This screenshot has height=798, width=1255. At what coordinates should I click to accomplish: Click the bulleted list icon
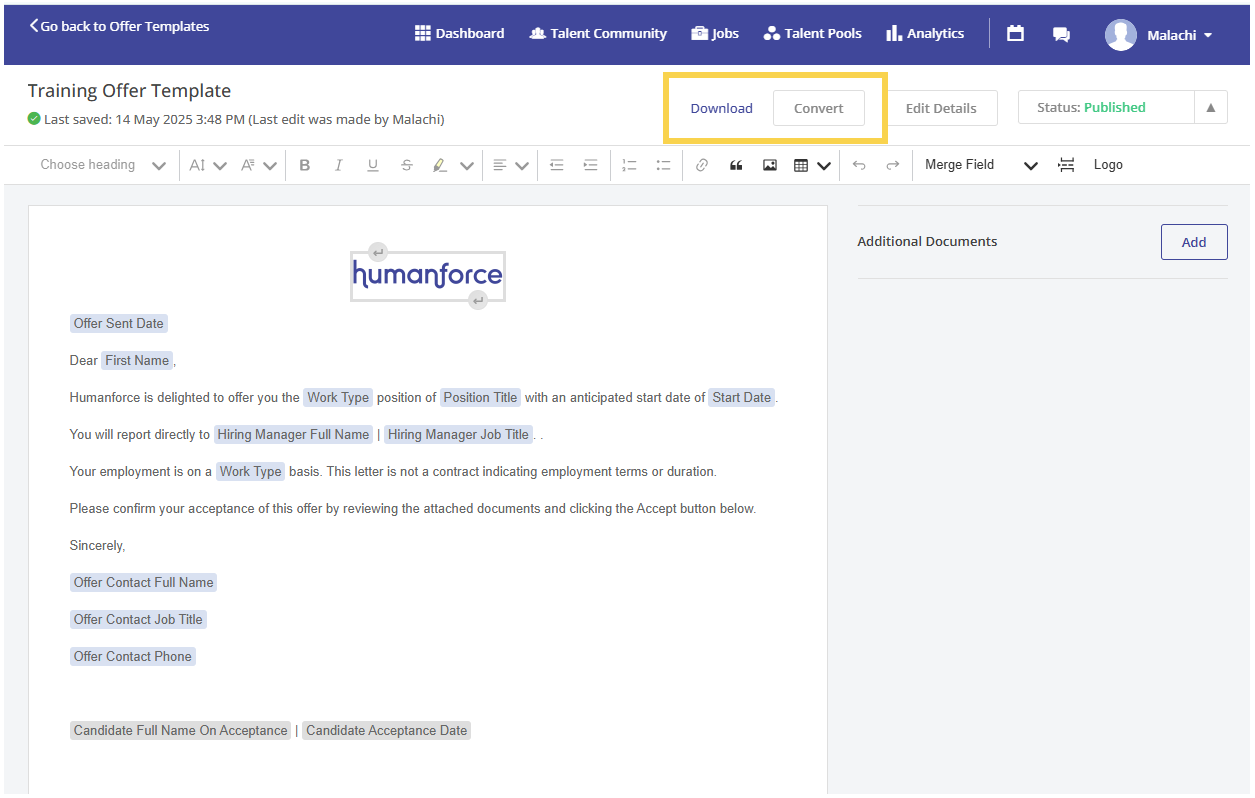663,165
